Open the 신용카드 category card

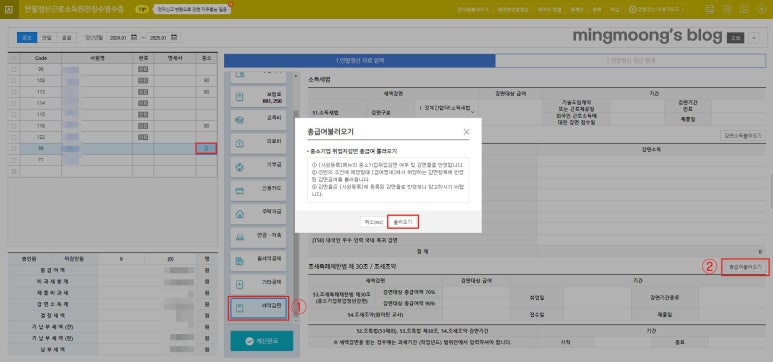click(x=258, y=190)
